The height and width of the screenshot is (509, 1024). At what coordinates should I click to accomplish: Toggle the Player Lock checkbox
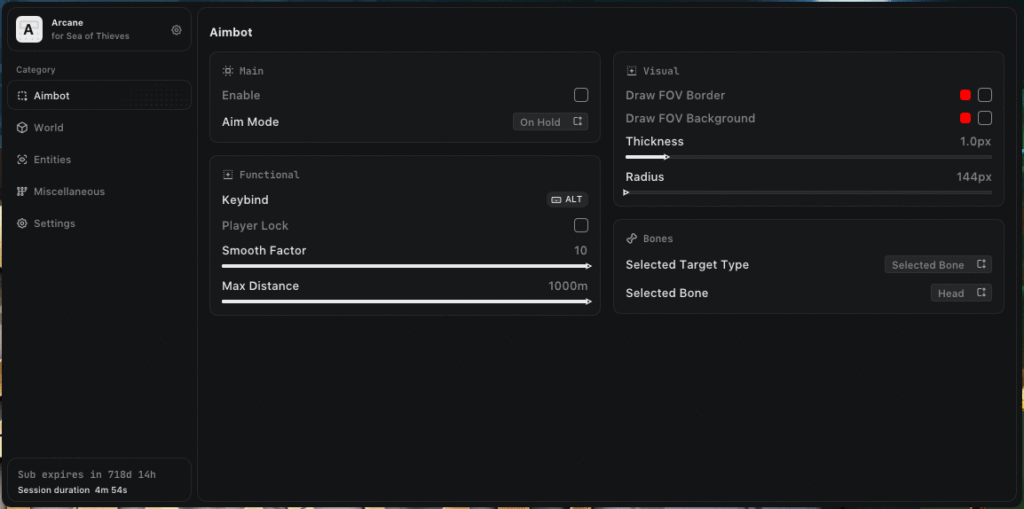click(581, 226)
